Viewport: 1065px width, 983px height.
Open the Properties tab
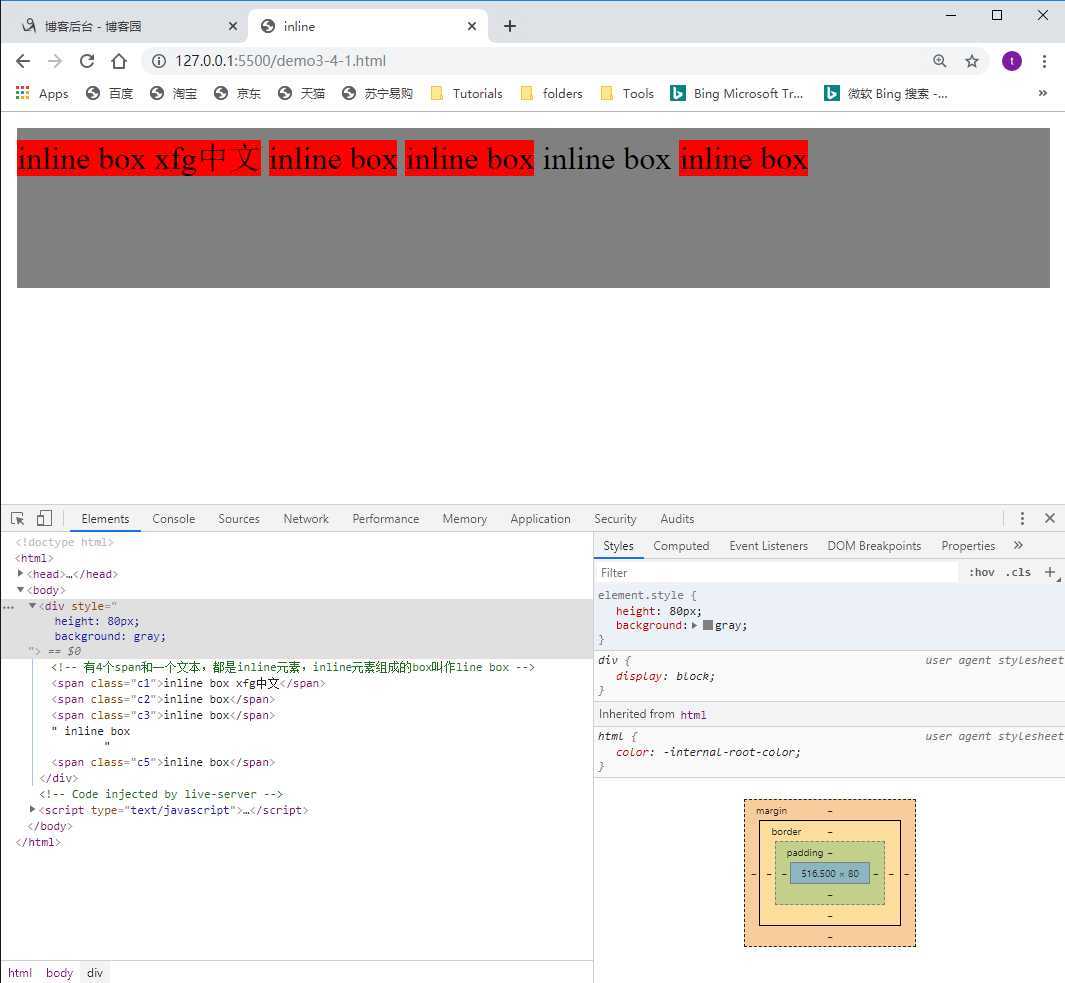click(x=968, y=546)
